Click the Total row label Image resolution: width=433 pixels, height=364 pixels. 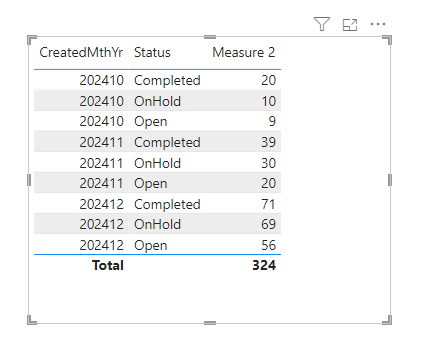(108, 265)
